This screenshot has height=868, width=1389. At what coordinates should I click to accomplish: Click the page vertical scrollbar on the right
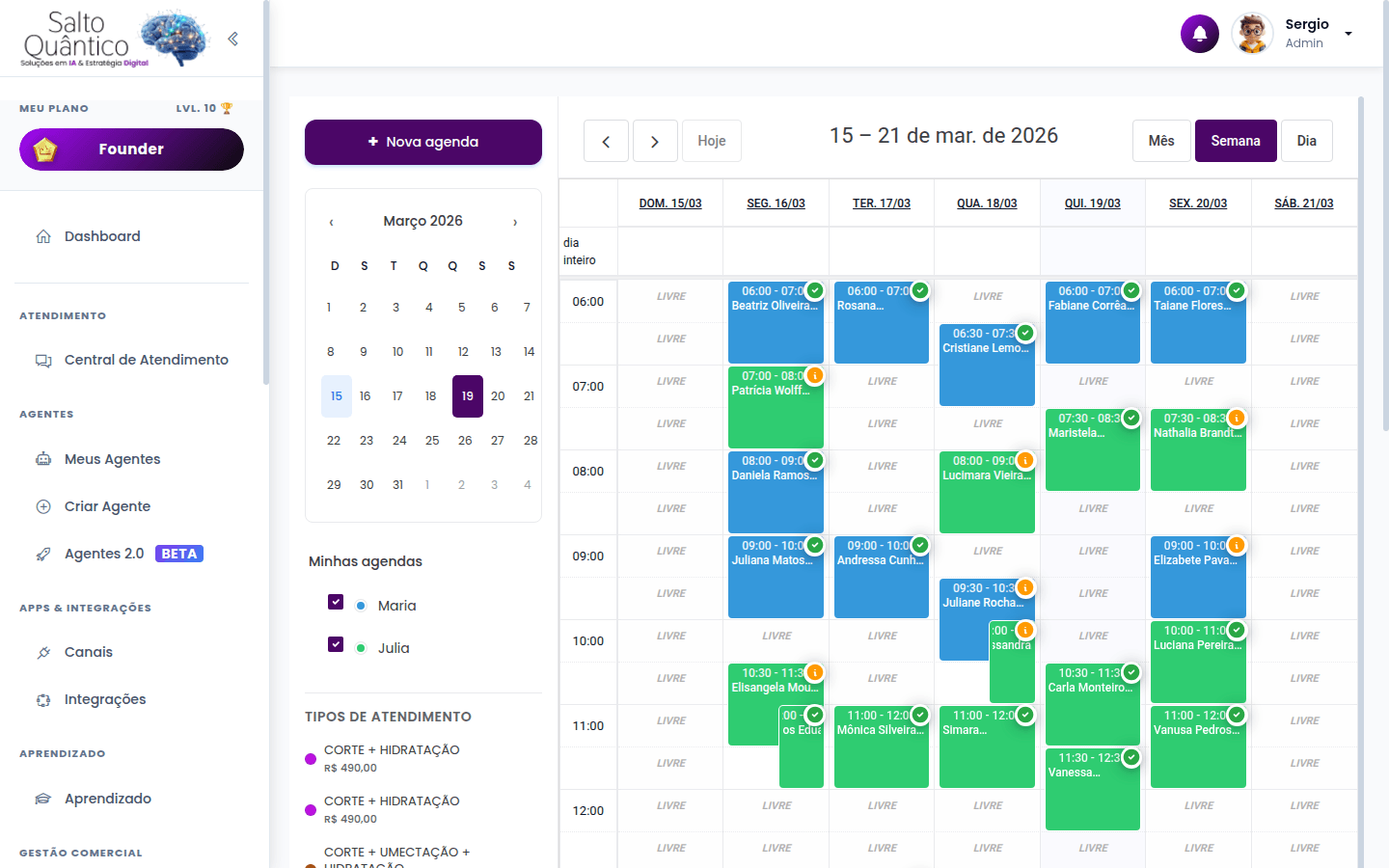pyautogui.click(x=1385, y=217)
